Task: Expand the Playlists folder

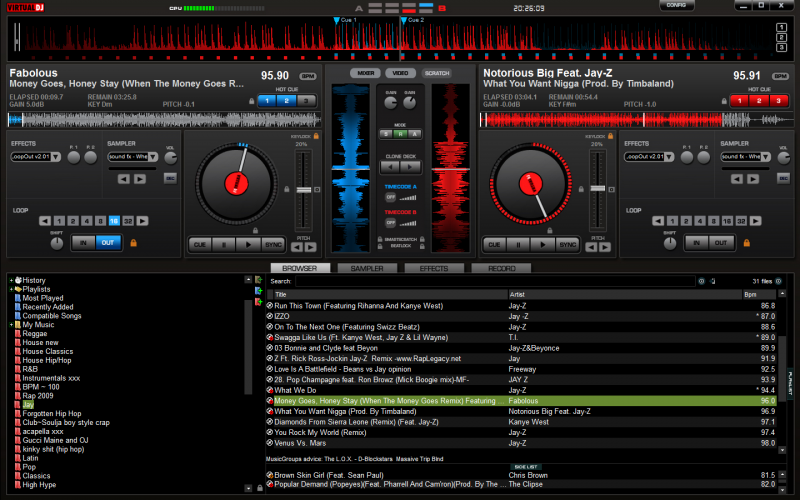Action: click(11, 289)
